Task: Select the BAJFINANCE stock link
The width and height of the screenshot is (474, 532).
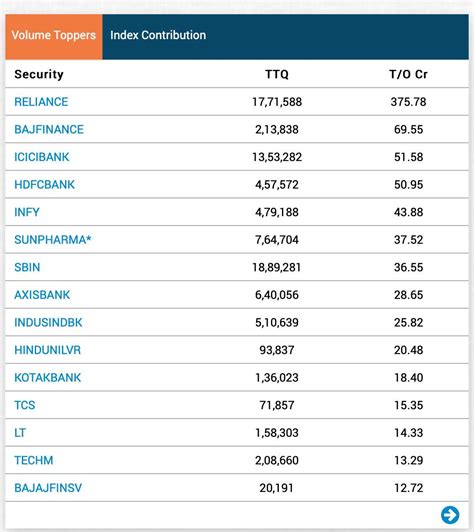Action: (49, 129)
